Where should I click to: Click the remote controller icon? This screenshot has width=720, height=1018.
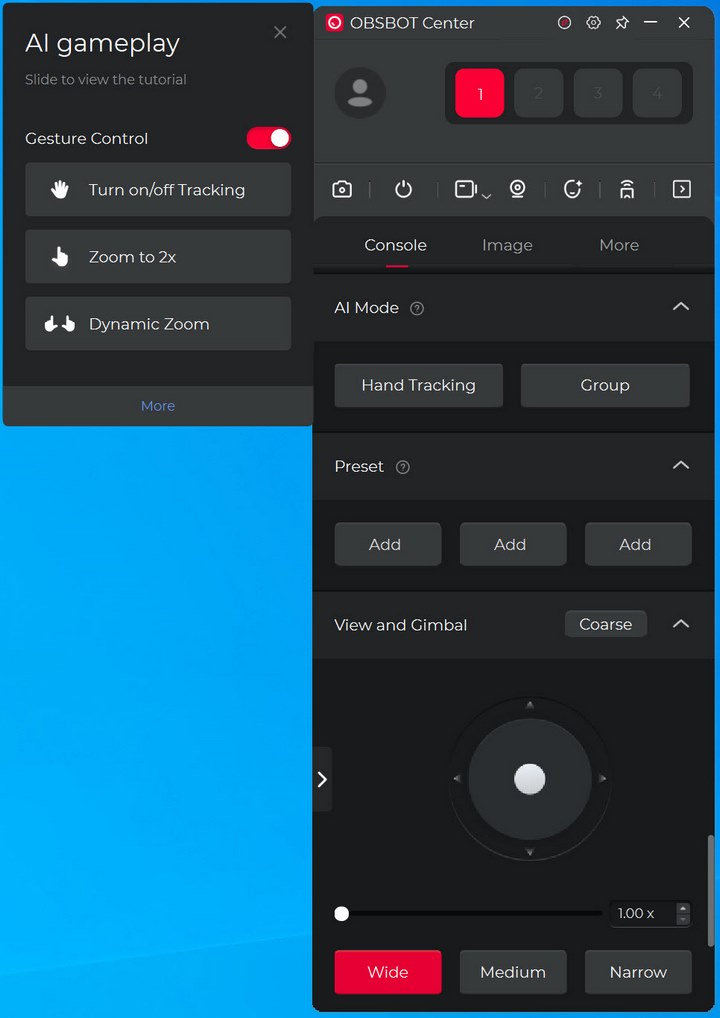(627, 189)
